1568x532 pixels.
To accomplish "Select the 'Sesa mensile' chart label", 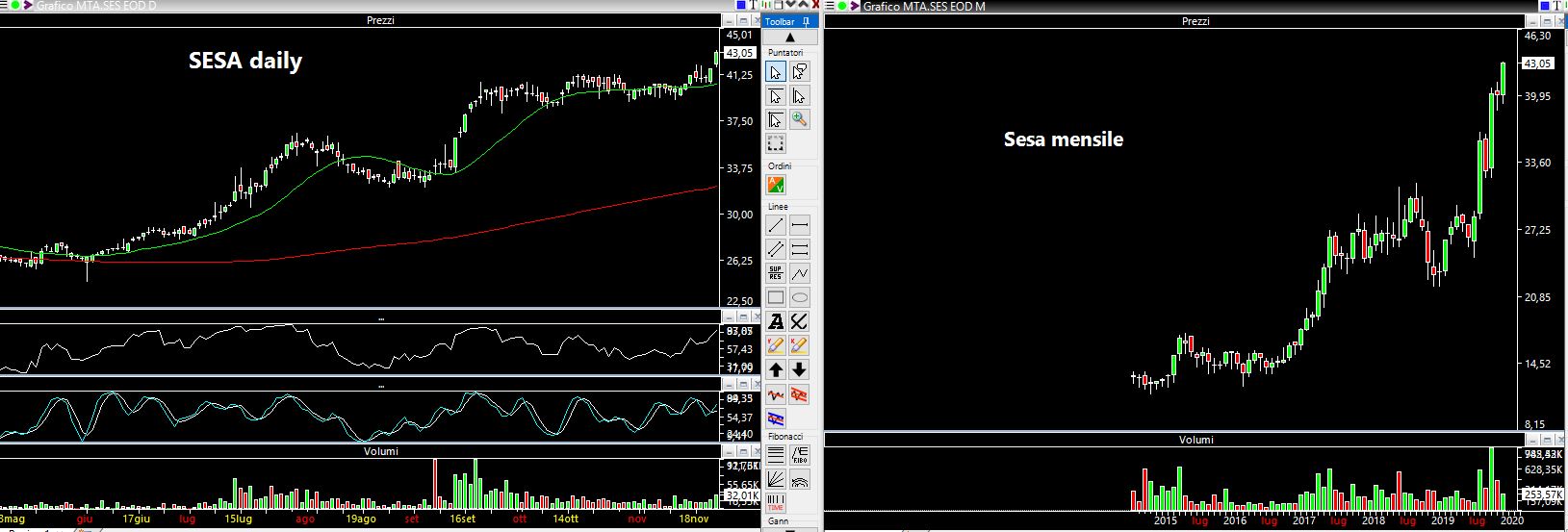I will coord(1064,139).
